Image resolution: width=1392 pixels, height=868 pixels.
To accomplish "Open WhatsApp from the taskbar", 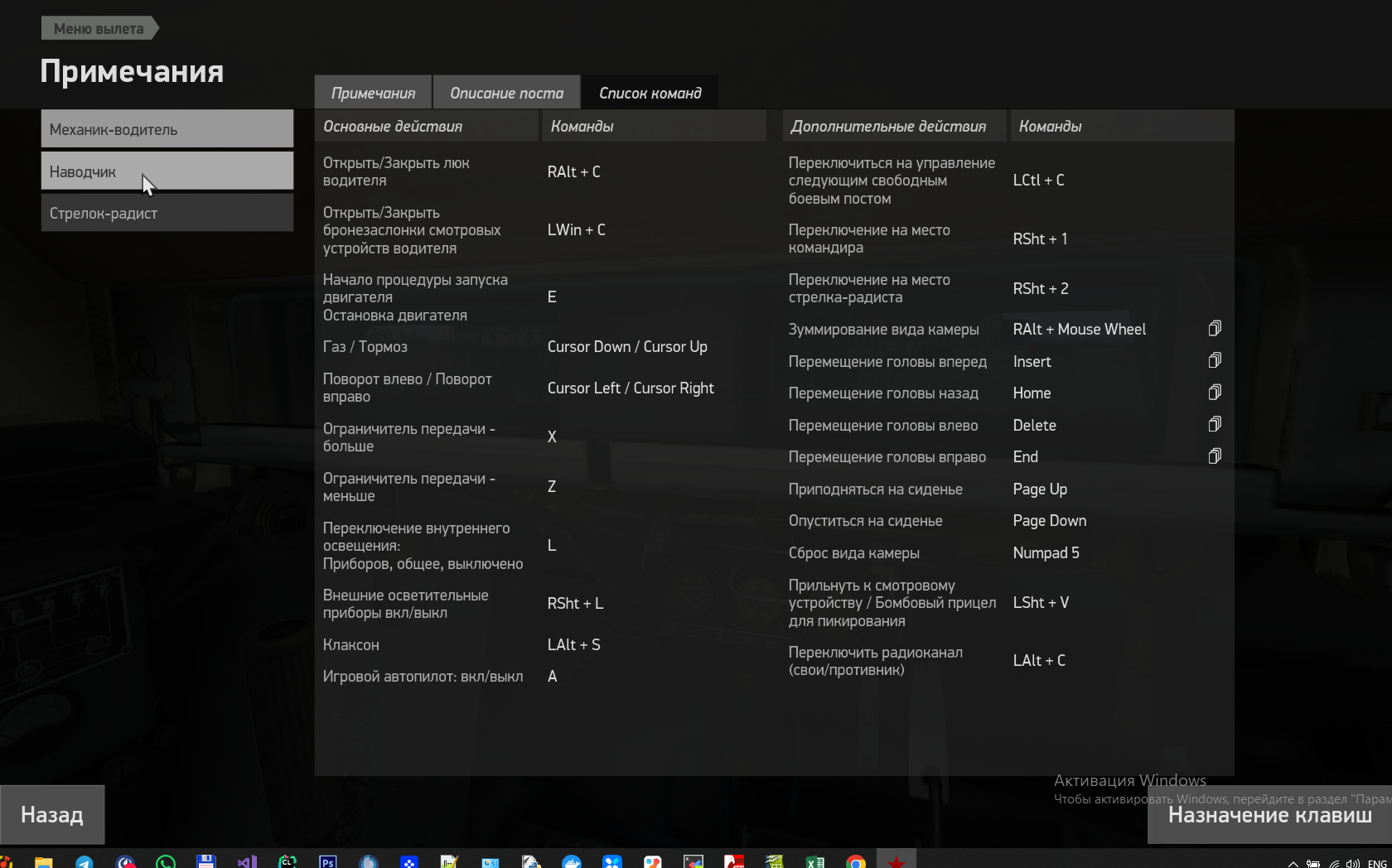I will coord(166,861).
